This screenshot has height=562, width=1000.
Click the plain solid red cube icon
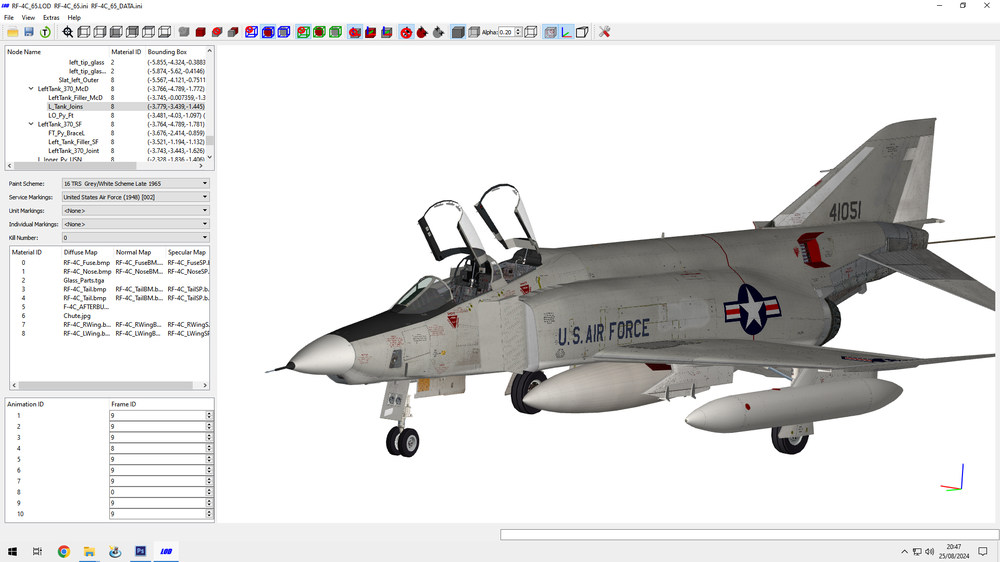point(200,32)
